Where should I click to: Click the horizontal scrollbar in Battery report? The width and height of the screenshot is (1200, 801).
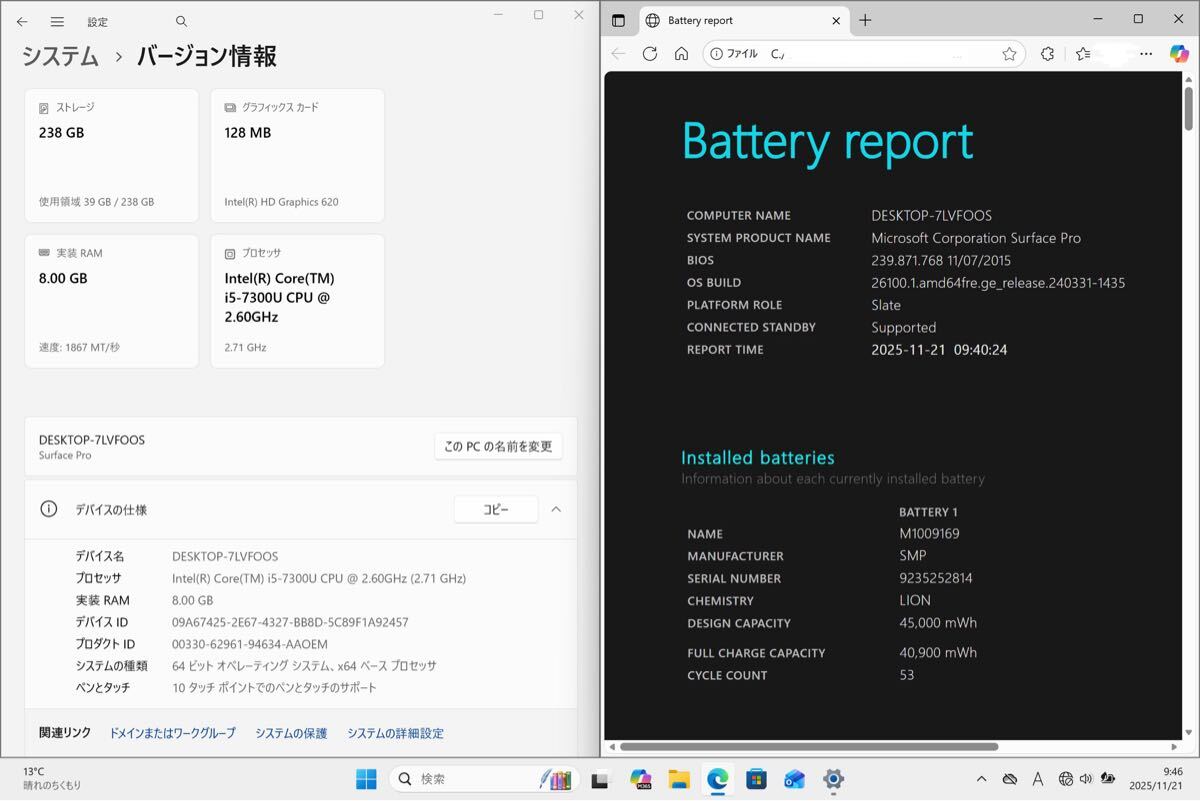tap(808, 746)
